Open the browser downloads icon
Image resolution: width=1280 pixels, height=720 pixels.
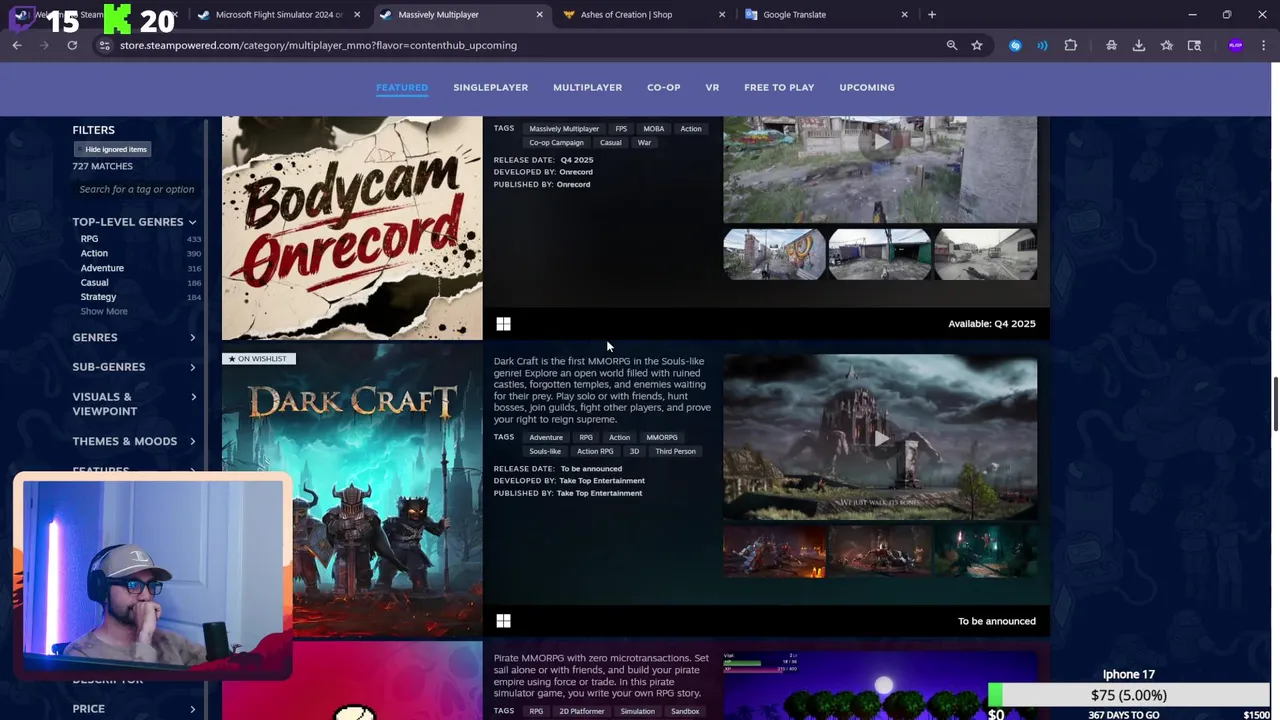pyautogui.click(x=1139, y=45)
